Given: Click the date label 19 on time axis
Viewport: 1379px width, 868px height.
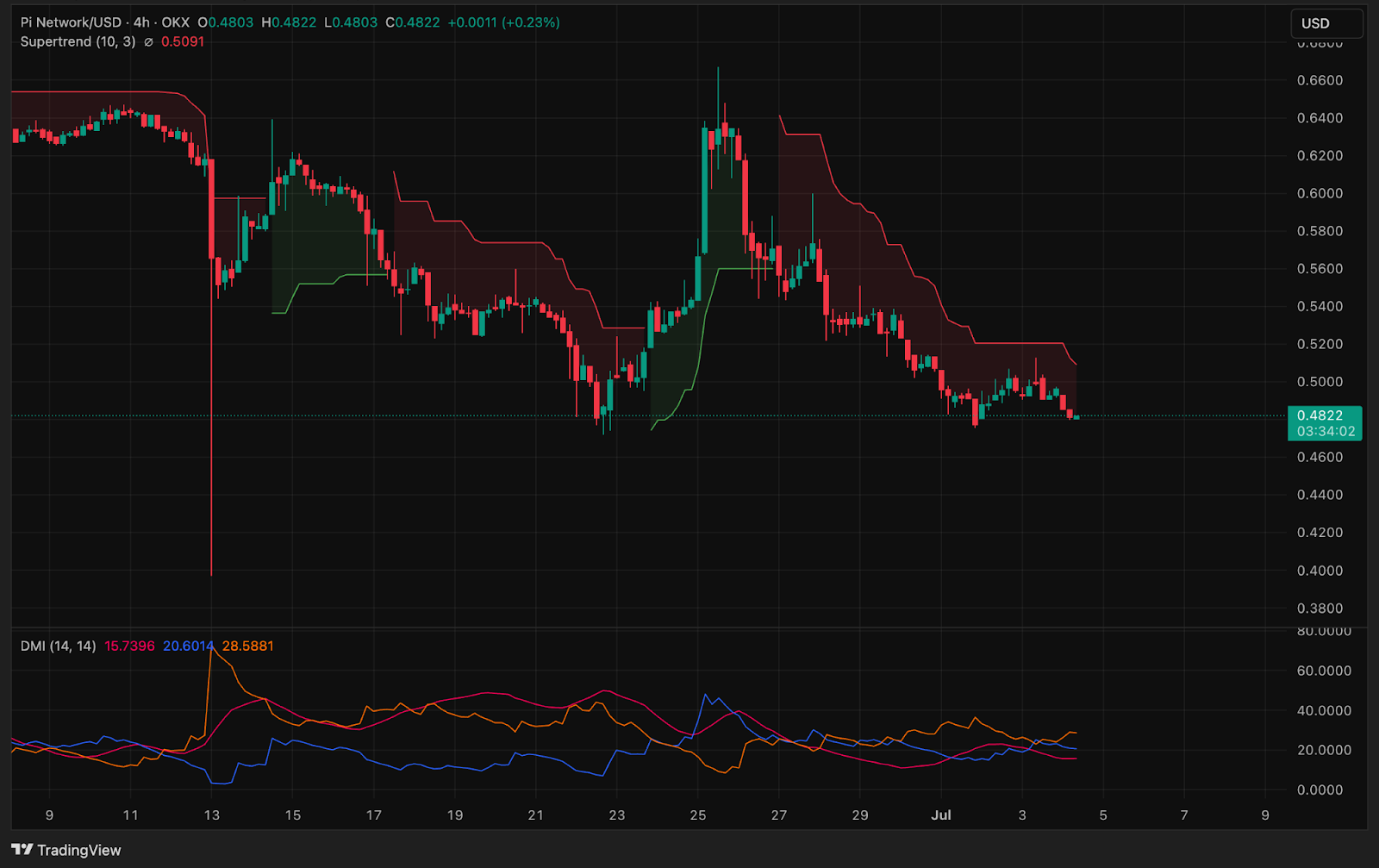Looking at the screenshot, I should point(455,815).
